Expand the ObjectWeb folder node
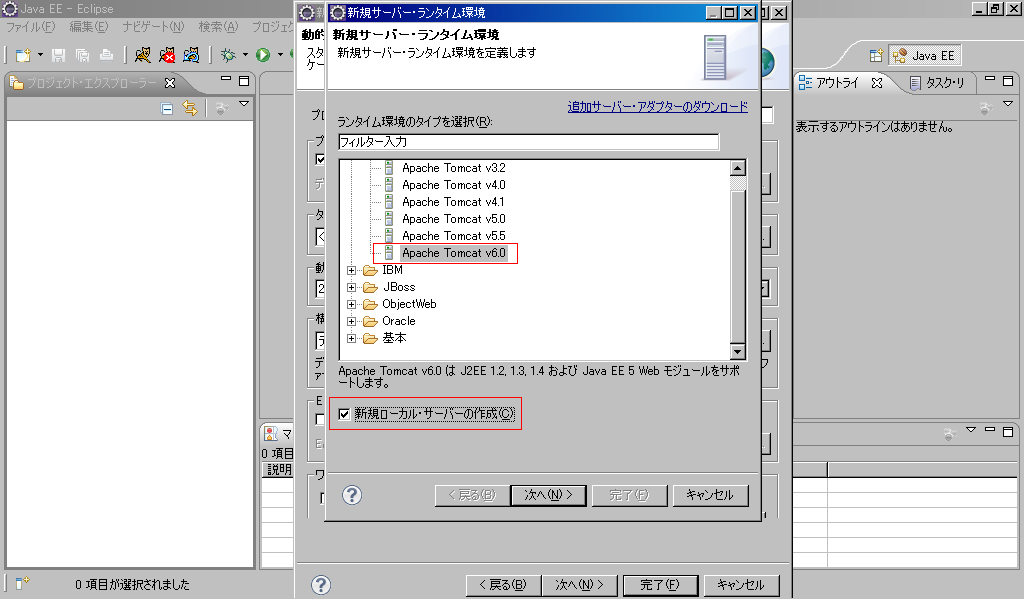The width and height of the screenshot is (1024, 600). coord(351,304)
